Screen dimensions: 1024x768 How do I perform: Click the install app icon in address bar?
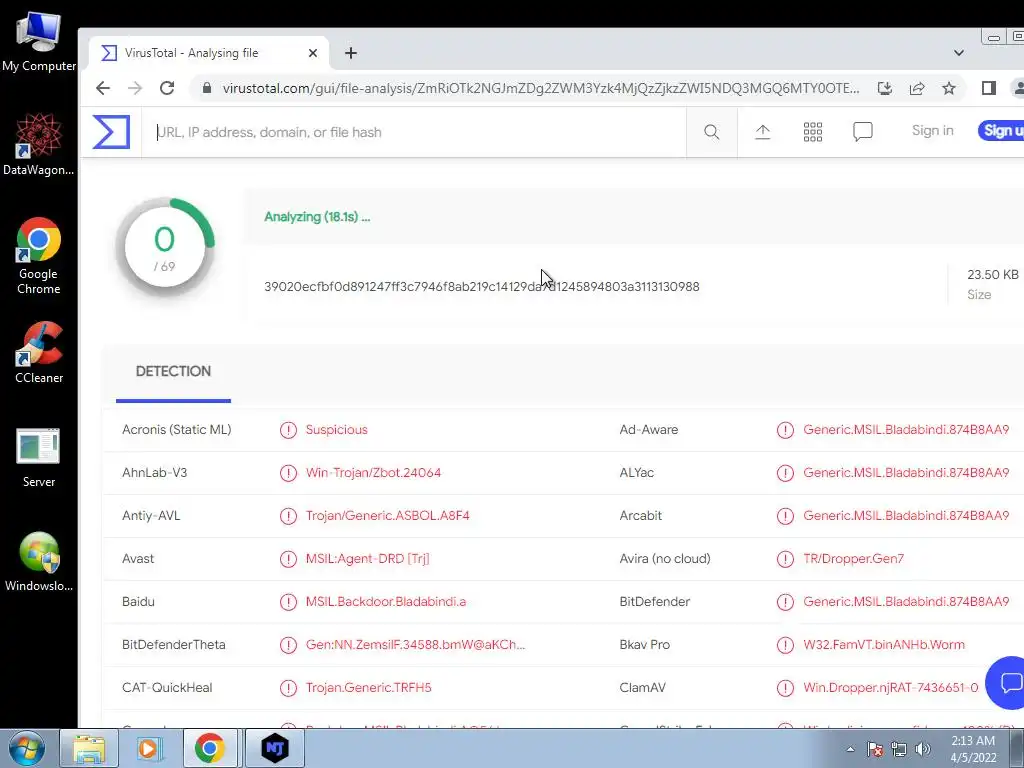tap(885, 88)
